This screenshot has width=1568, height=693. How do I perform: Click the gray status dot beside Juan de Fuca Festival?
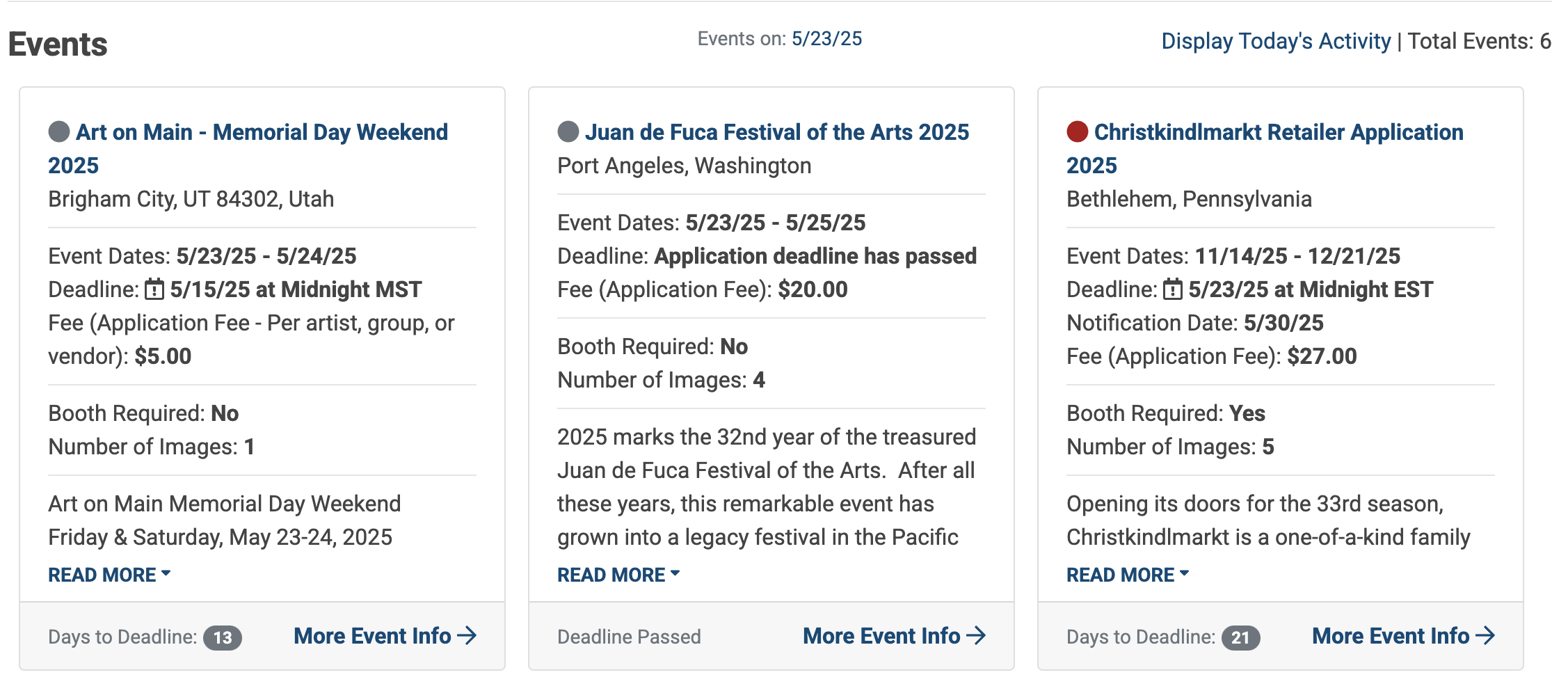click(569, 132)
